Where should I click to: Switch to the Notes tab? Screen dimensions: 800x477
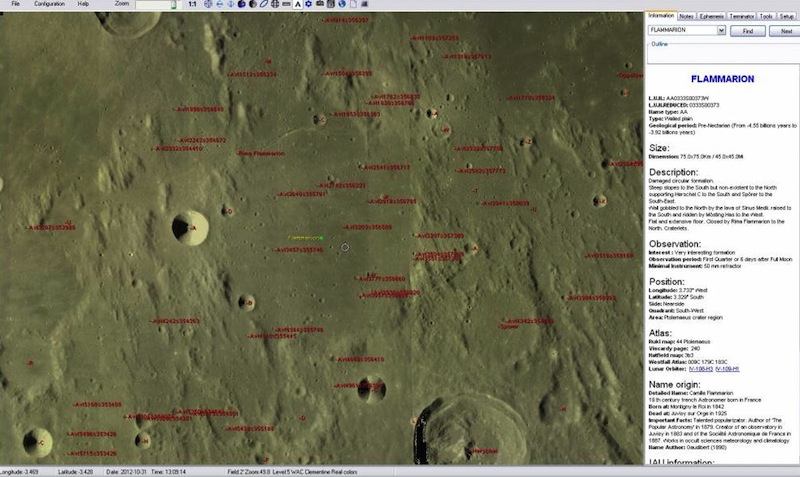(x=686, y=16)
